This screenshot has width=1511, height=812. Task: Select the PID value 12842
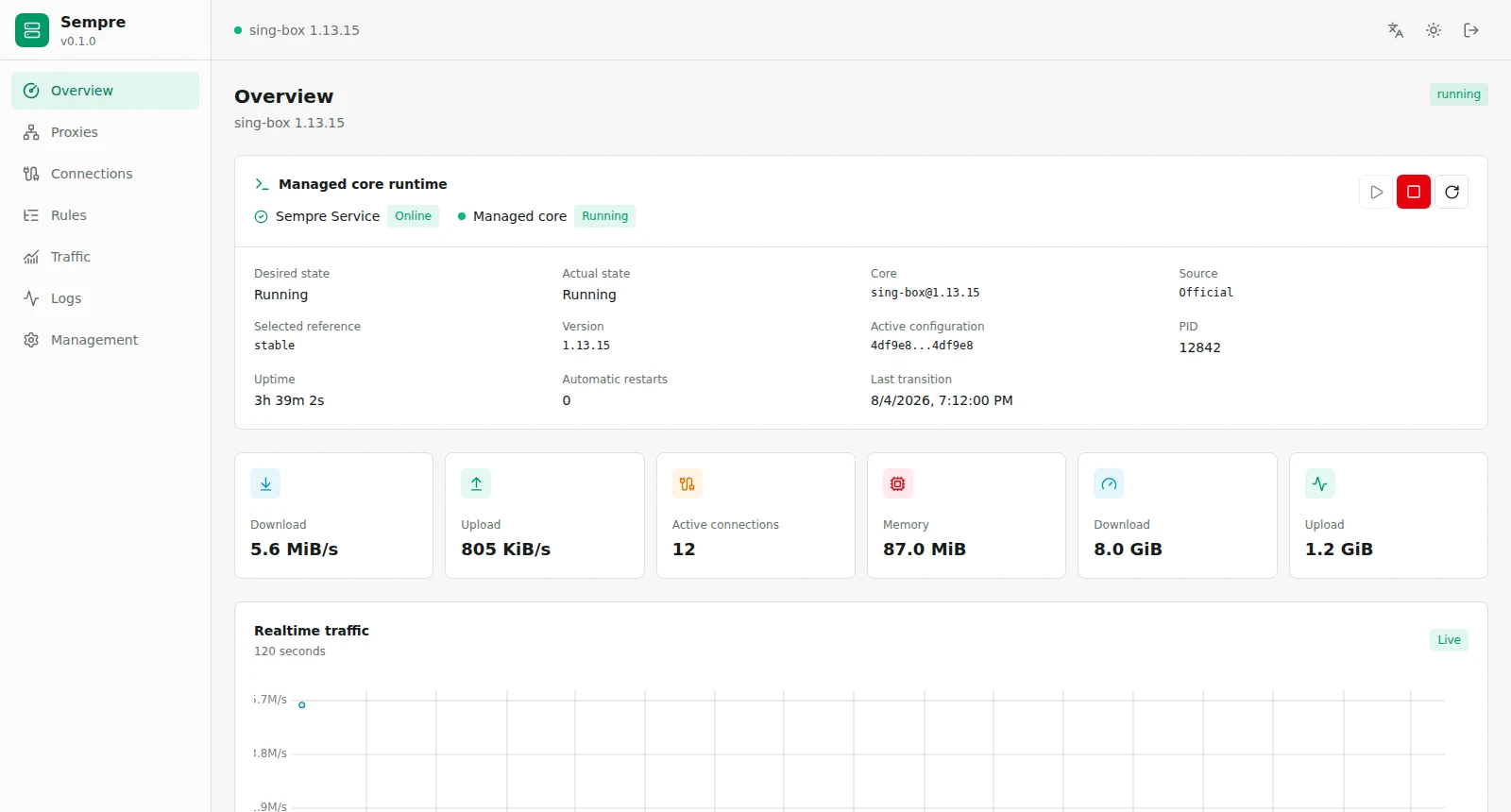1199,347
